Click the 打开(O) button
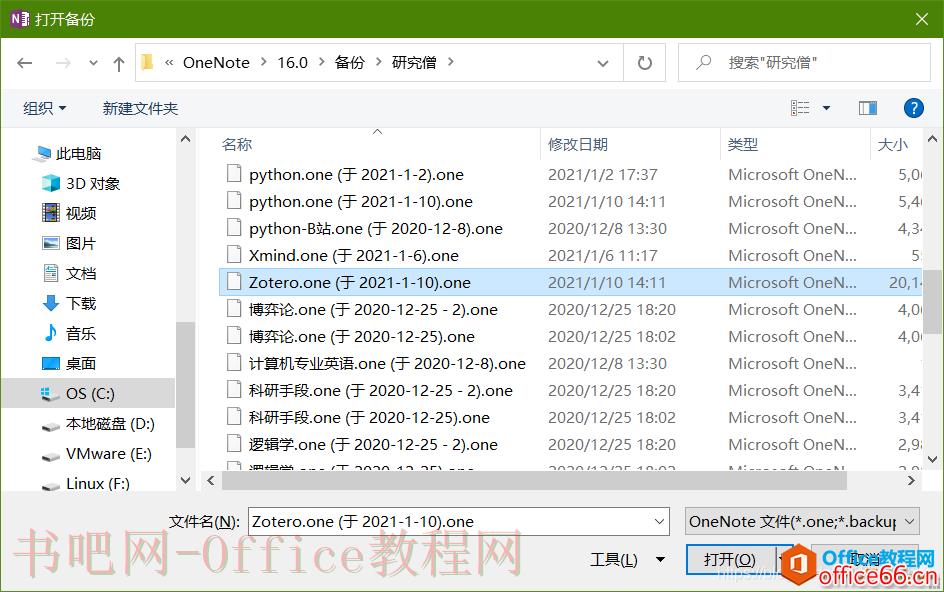The height and width of the screenshot is (592, 944). tap(730, 560)
